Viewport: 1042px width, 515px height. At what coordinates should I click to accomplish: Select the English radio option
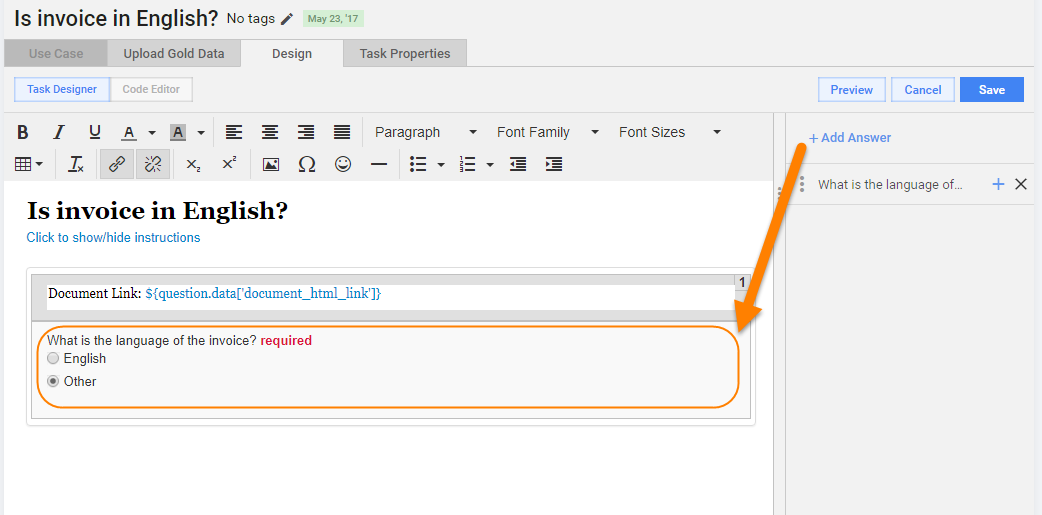pyautogui.click(x=53, y=359)
